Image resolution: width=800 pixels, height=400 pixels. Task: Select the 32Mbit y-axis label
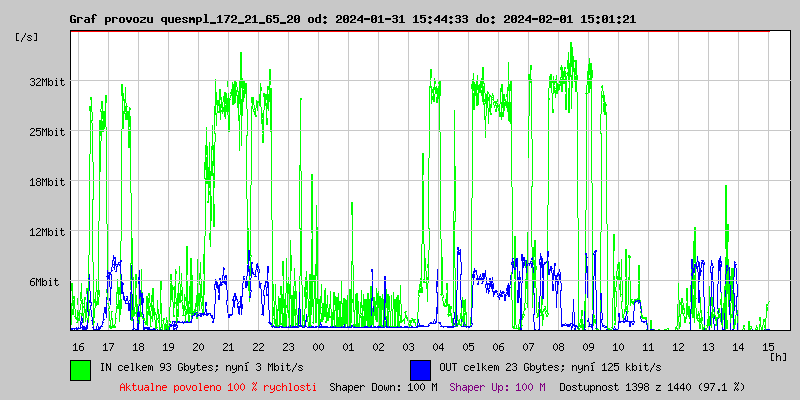46,82
